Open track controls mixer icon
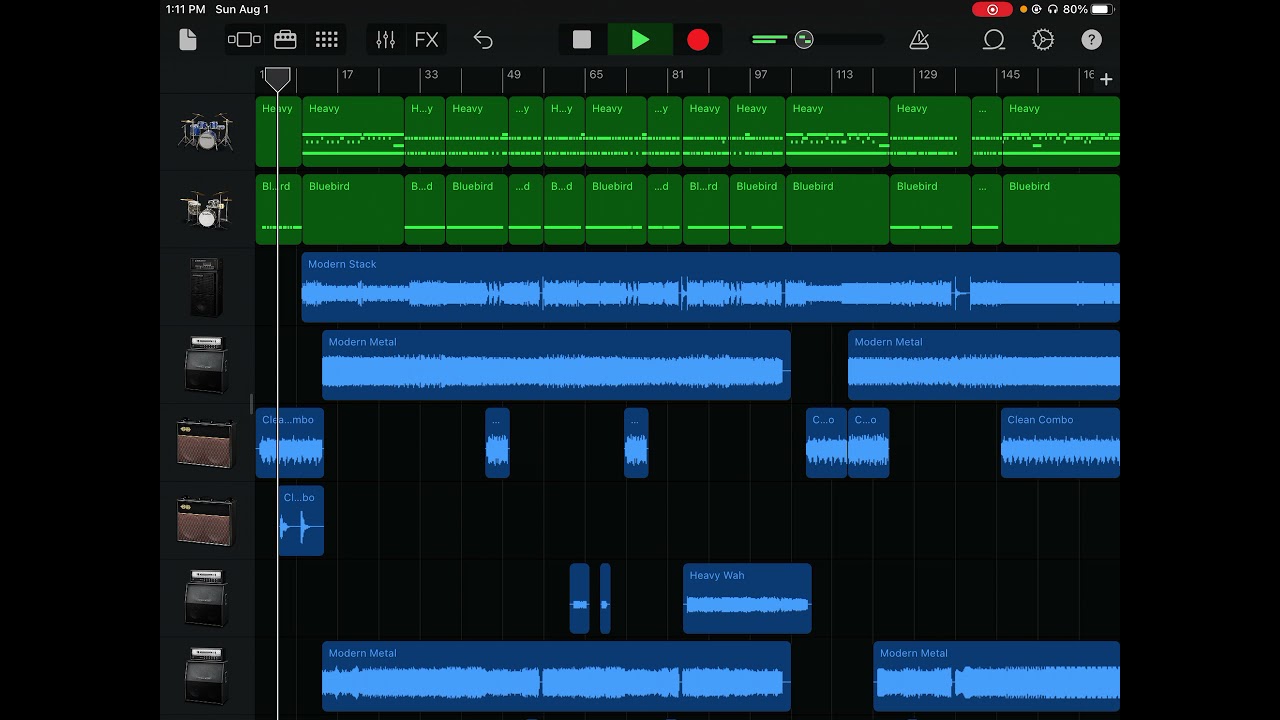 tap(386, 40)
